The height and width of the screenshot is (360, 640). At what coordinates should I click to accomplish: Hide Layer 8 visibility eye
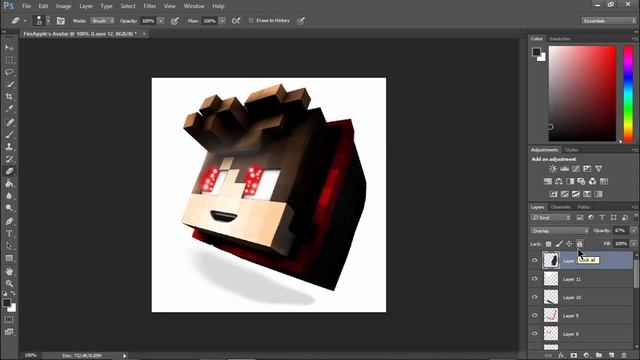535,334
